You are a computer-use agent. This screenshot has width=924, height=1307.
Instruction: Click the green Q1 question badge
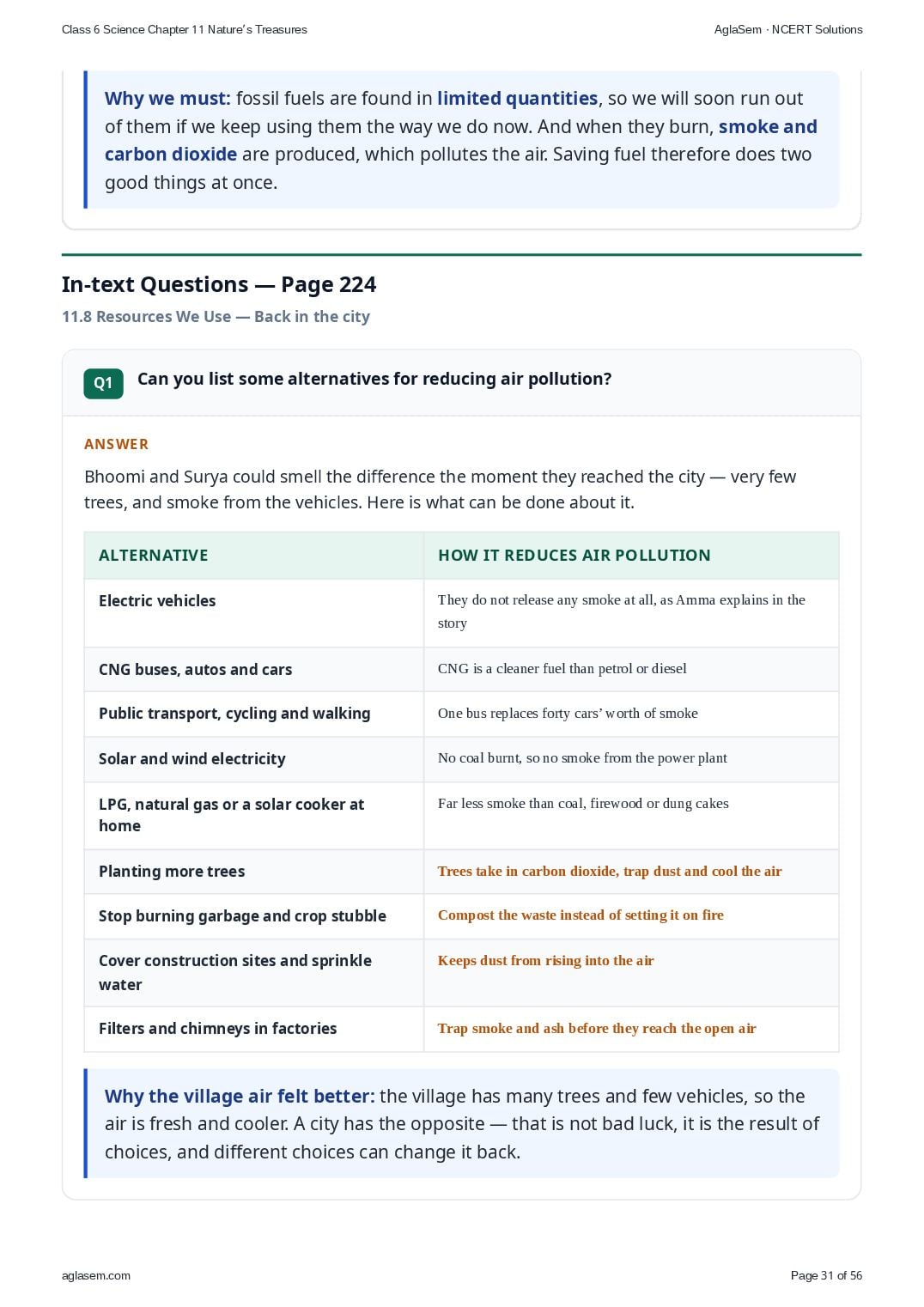tap(103, 383)
